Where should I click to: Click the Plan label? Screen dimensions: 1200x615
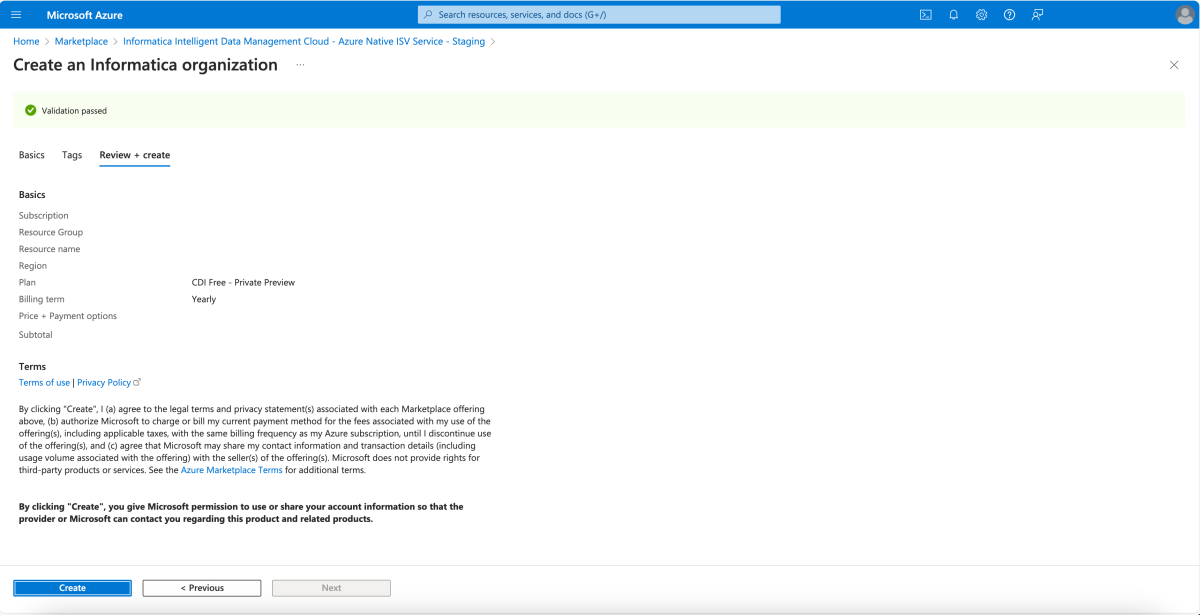[x=27, y=282]
